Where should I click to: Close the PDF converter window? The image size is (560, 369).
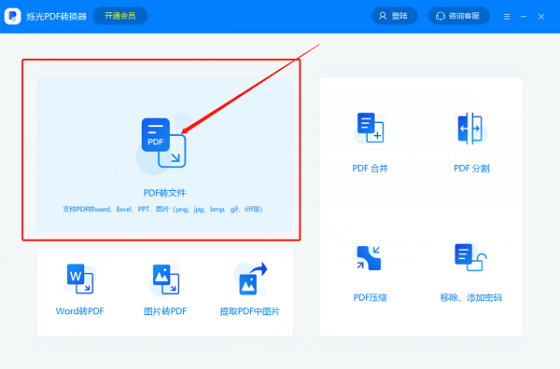[541, 16]
